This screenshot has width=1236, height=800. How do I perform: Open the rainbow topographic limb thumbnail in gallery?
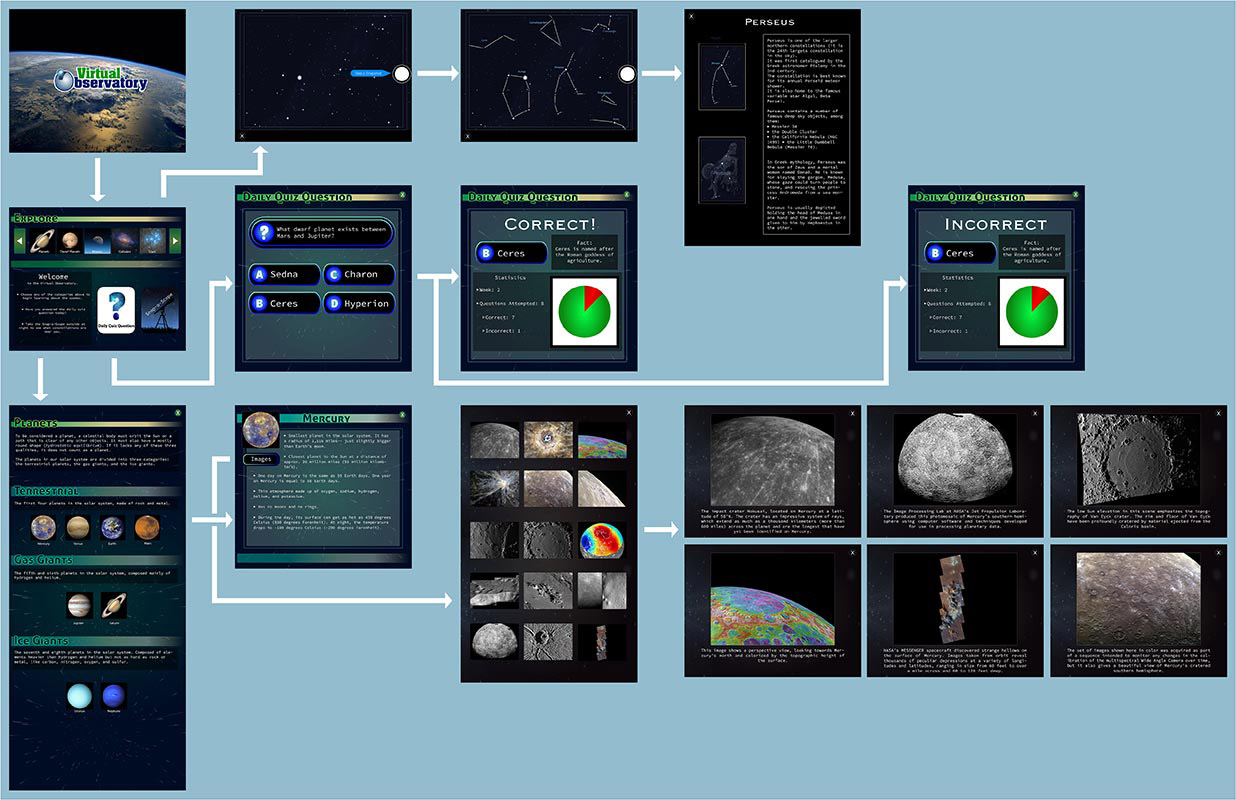602,440
